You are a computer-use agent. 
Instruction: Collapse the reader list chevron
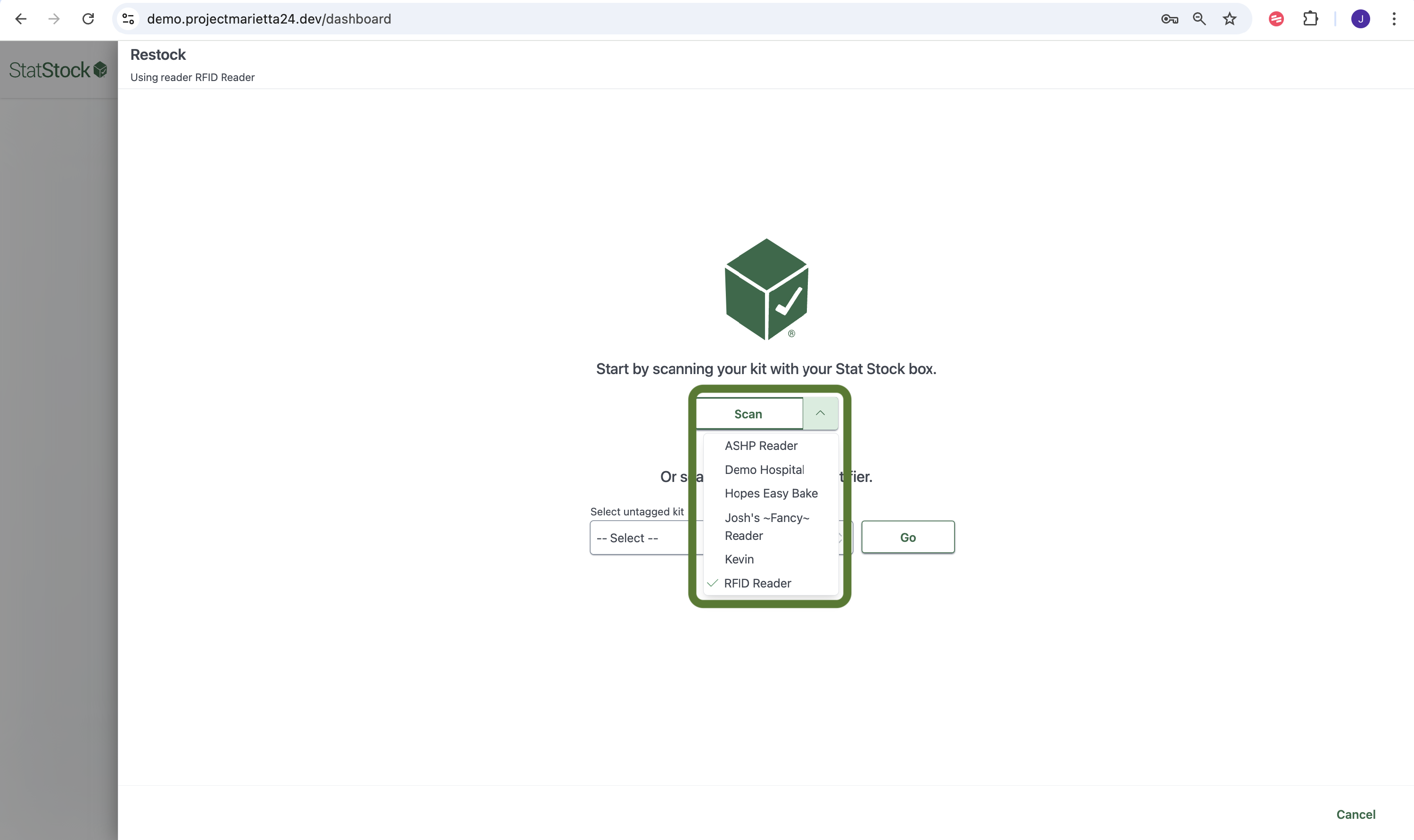click(820, 413)
